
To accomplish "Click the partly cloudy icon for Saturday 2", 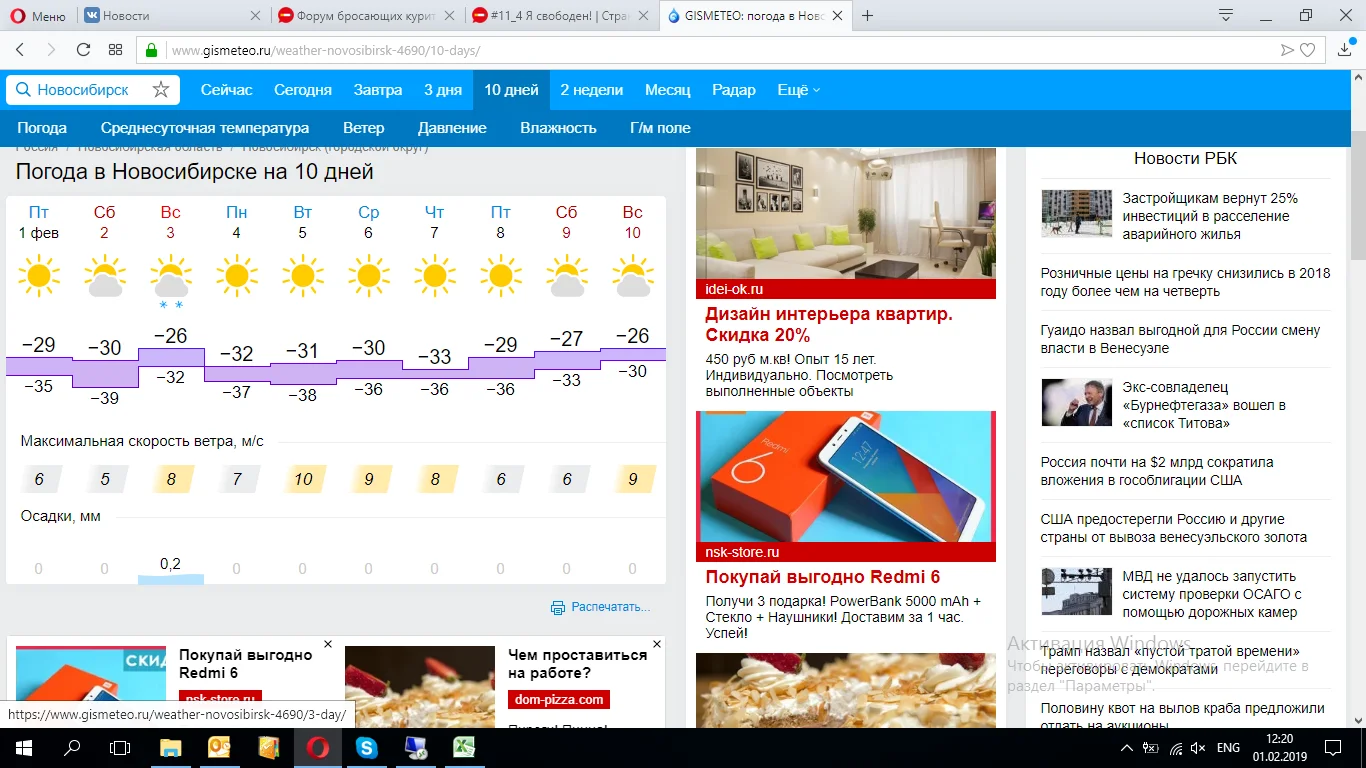I will 105,276.
